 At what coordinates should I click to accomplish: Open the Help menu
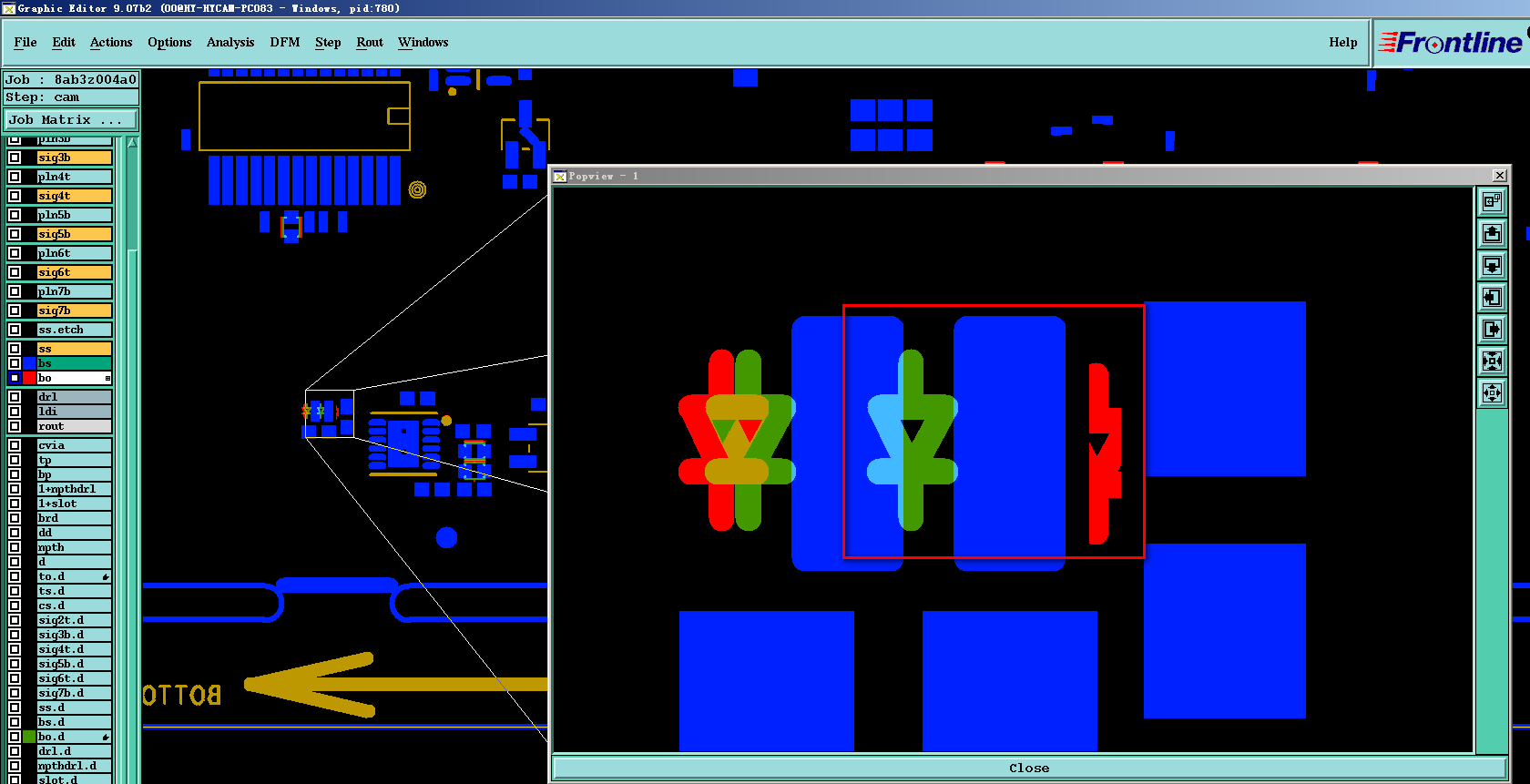tap(1343, 43)
